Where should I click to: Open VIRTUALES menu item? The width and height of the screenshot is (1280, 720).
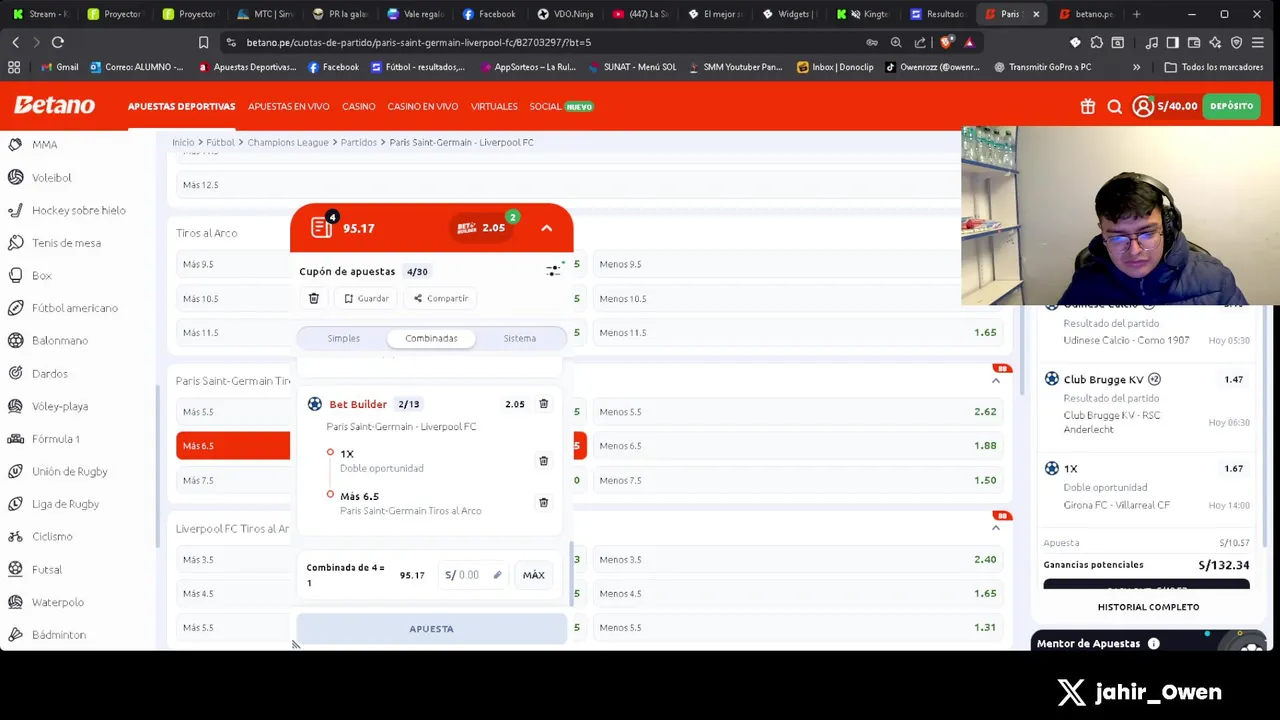pyautogui.click(x=494, y=106)
